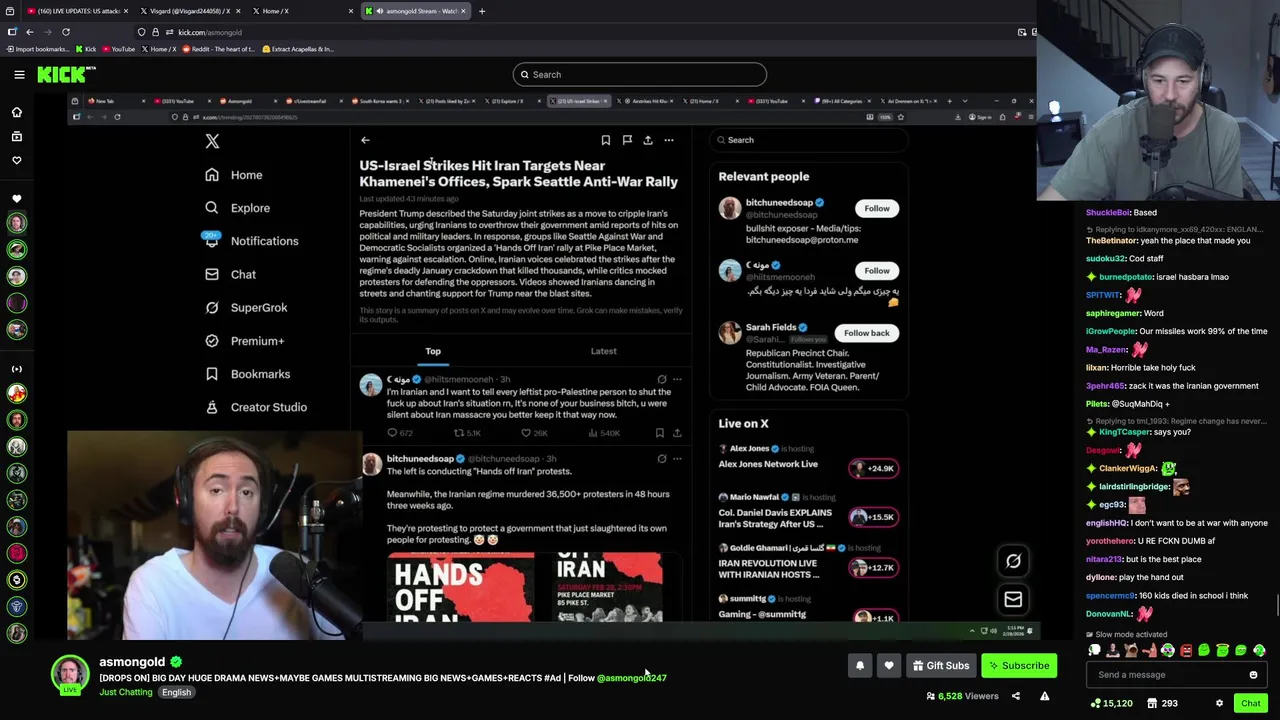Image resolution: width=1280 pixels, height=720 pixels.
Task: Share the US-Israel Strikes story
Action: pos(648,140)
